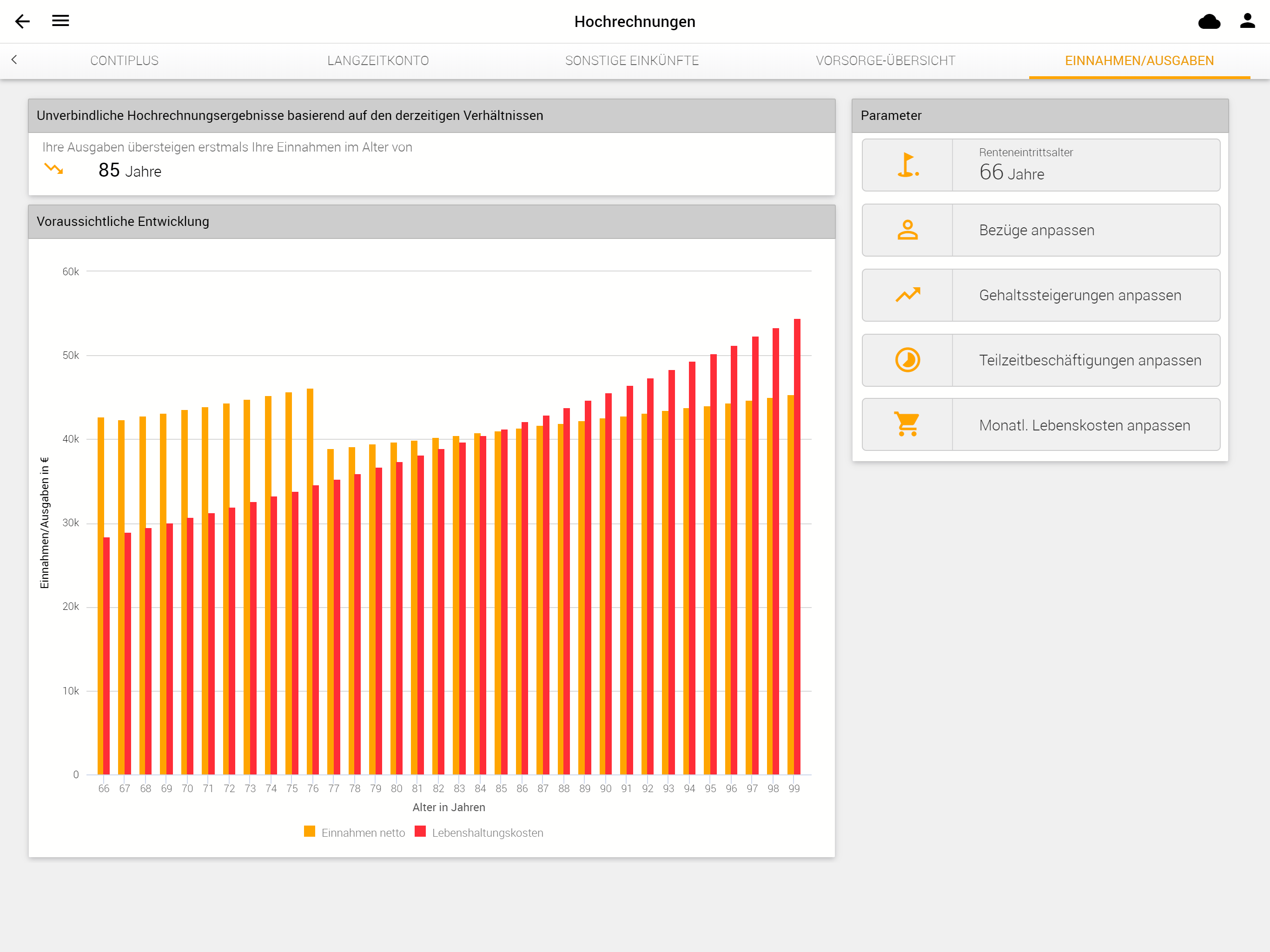Click Monatl. Lebenskosten anpassen button

1041,424
